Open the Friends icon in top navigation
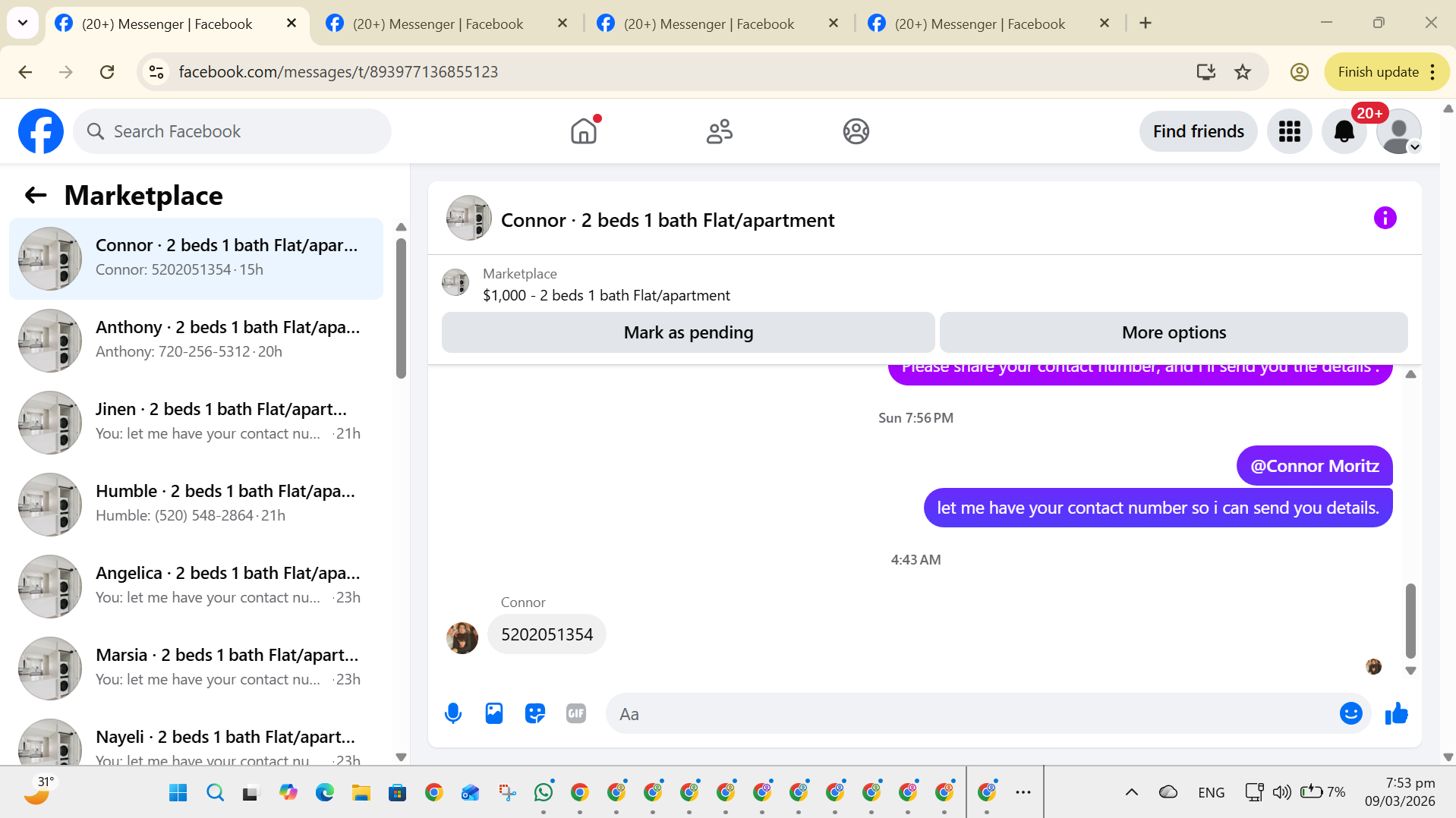The height and width of the screenshot is (818, 1456). click(x=720, y=131)
